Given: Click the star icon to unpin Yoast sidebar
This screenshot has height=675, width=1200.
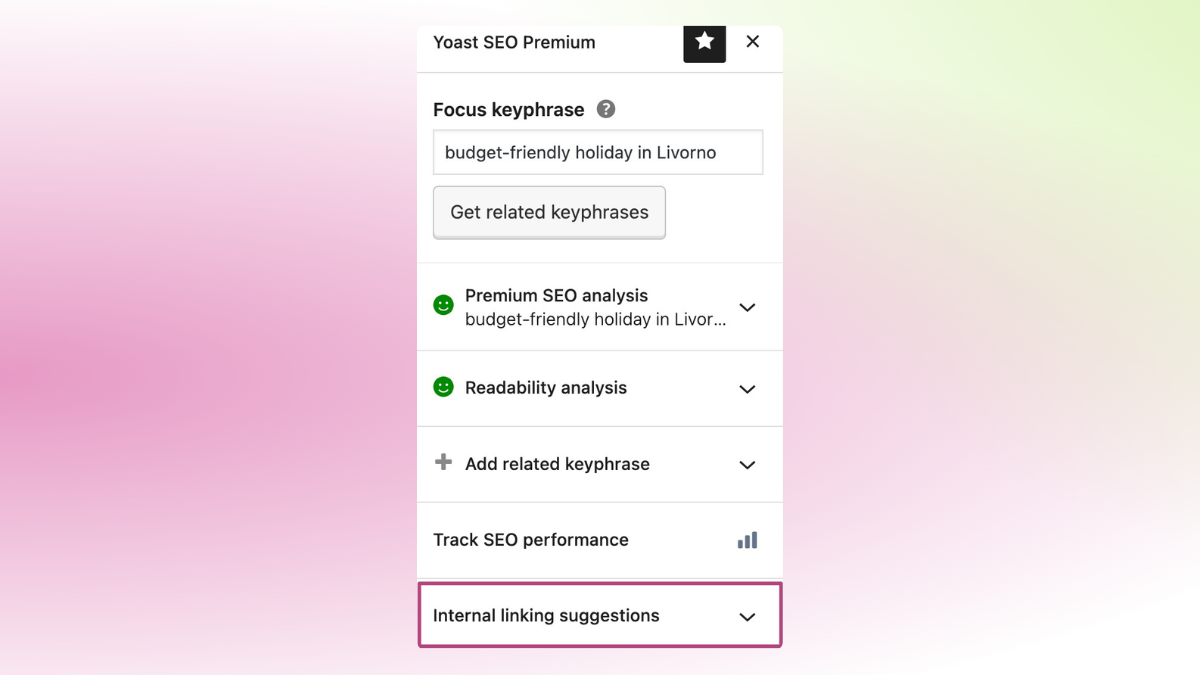Looking at the screenshot, I should point(704,42).
